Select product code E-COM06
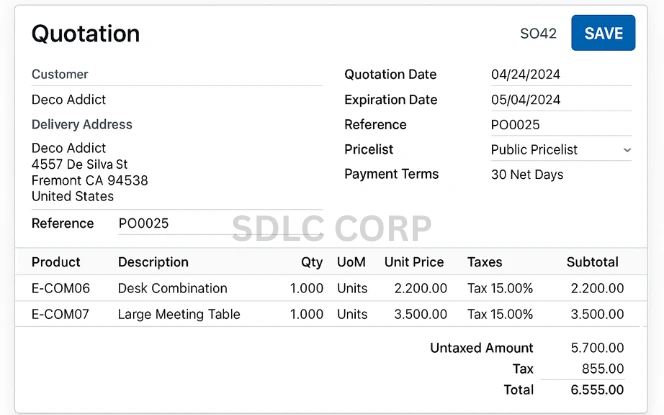This screenshot has width=664, height=415. point(61,288)
